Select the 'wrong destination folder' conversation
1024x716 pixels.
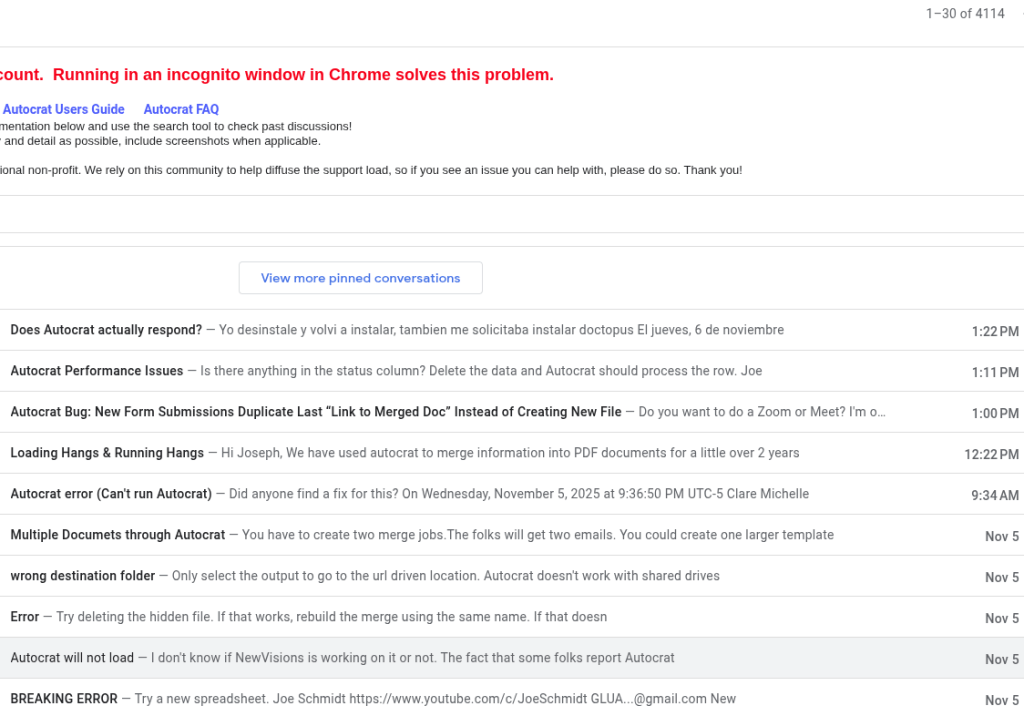tap(83, 576)
